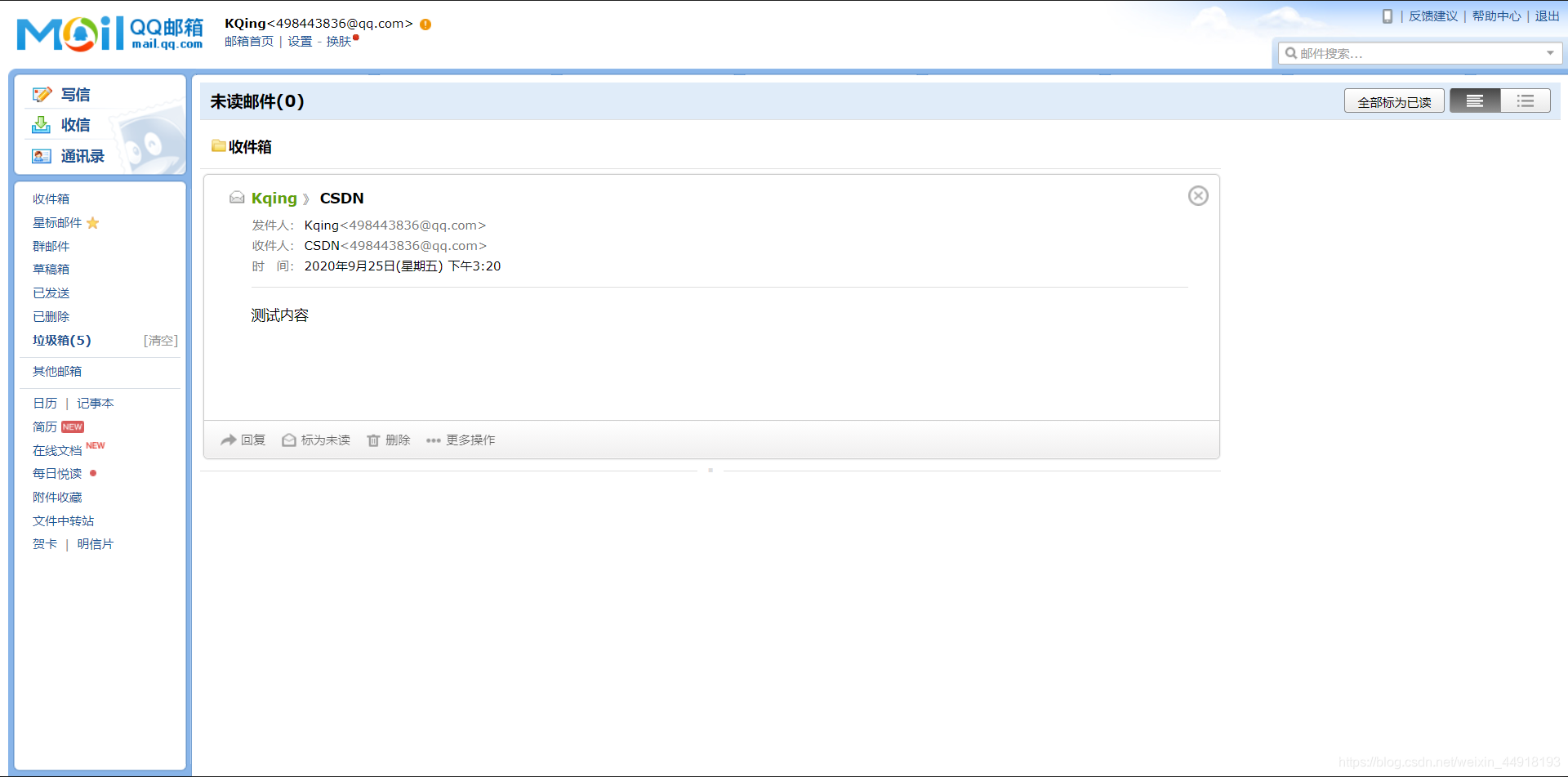Focus the 邮件搜索 search field
1568x777 pixels.
click(x=1419, y=53)
